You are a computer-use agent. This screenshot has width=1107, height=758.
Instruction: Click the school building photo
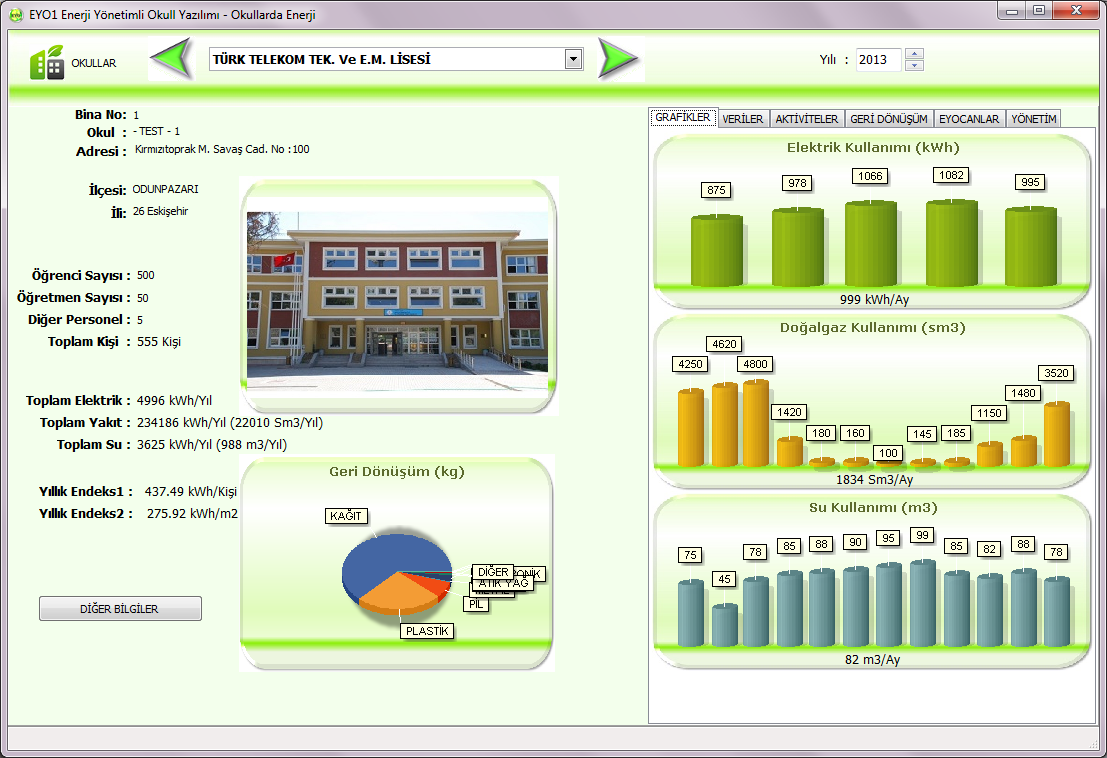point(397,293)
